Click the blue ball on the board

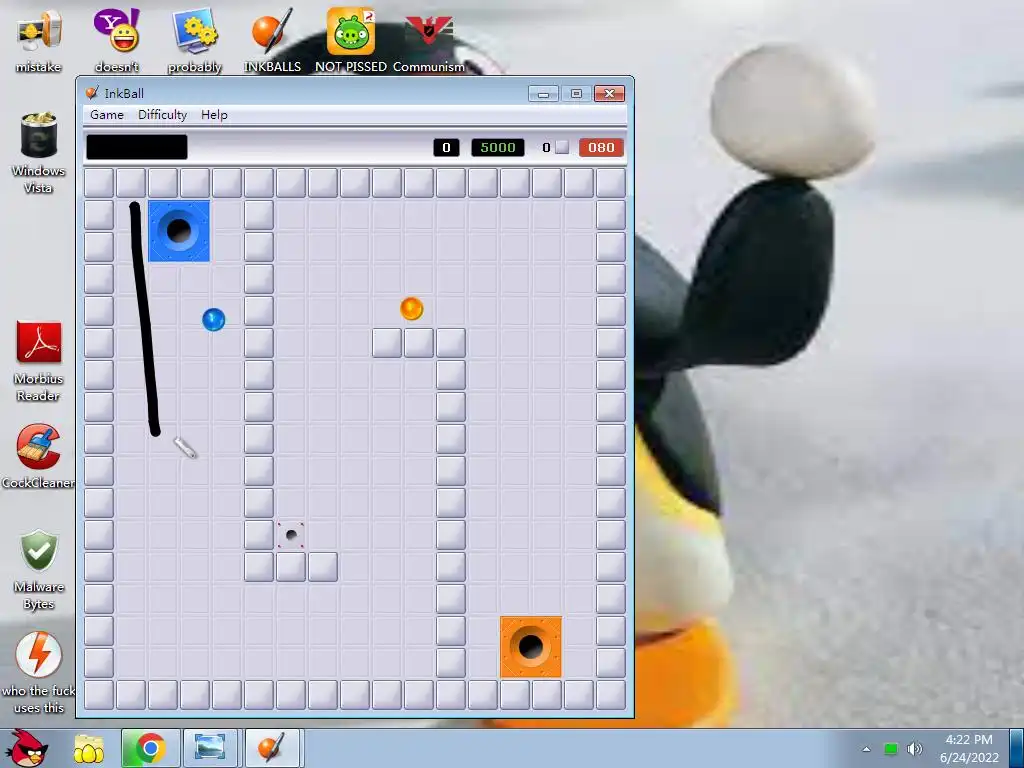[x=214, y=319]
